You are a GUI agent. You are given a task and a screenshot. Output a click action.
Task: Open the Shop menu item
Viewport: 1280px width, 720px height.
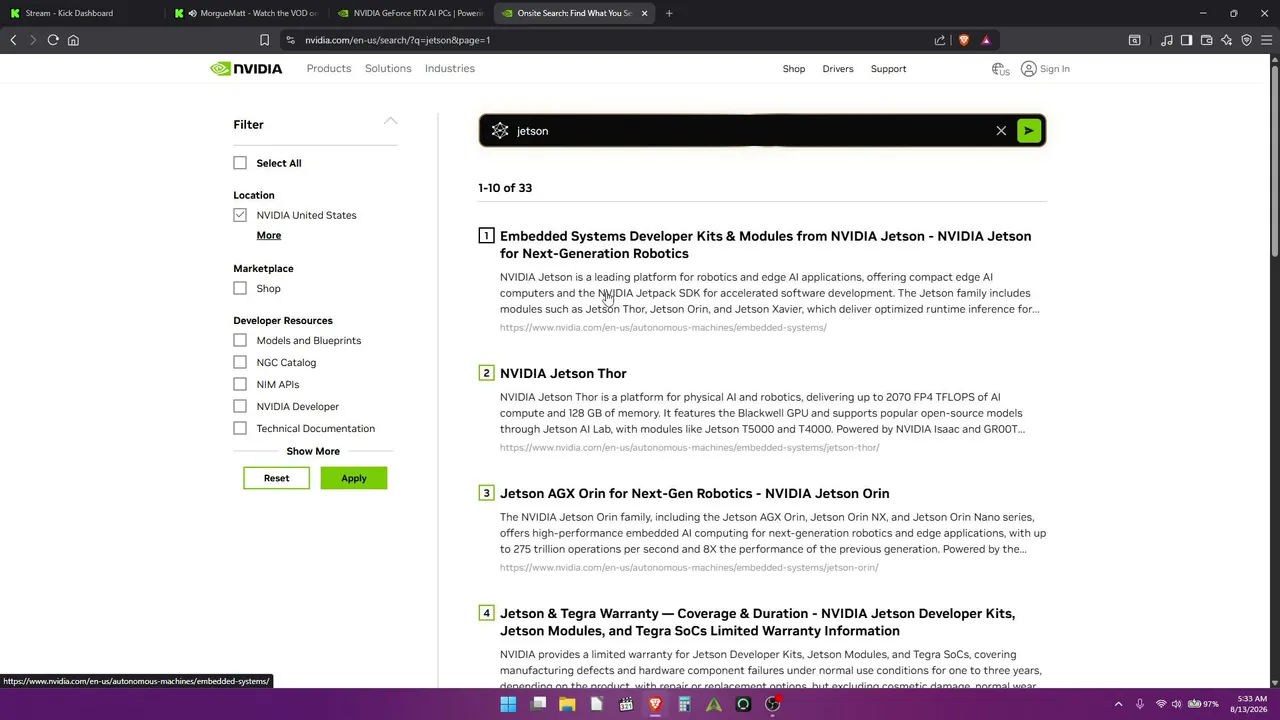point(794,69)
